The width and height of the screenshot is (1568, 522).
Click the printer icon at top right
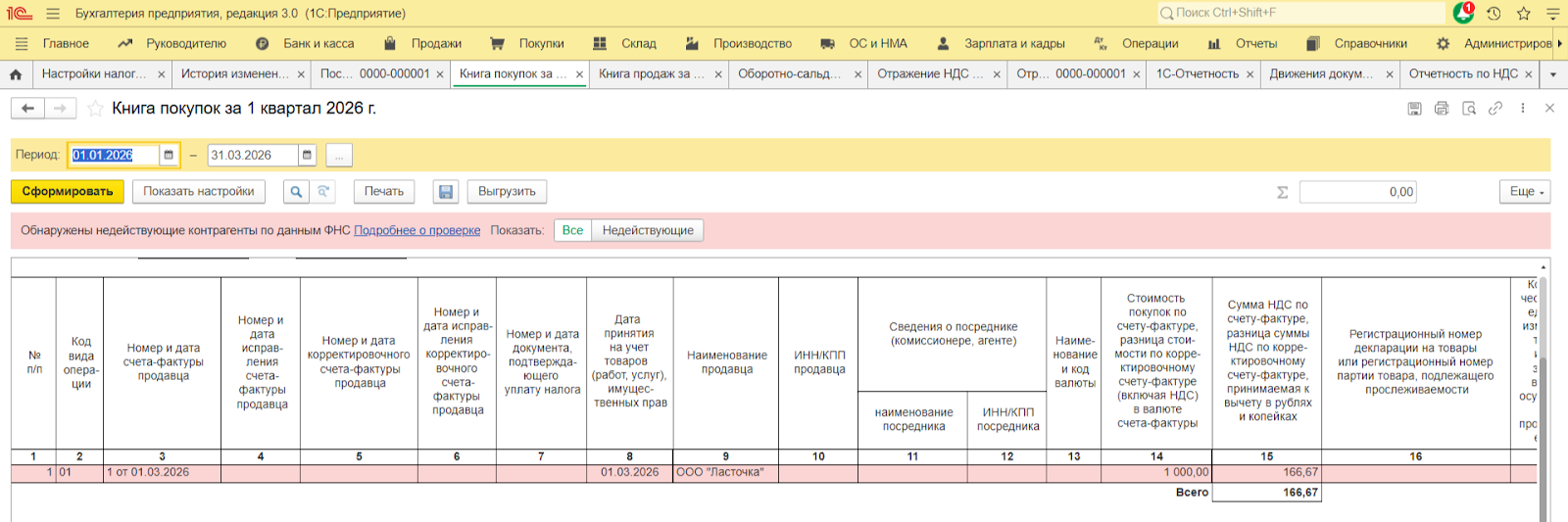1442,109
